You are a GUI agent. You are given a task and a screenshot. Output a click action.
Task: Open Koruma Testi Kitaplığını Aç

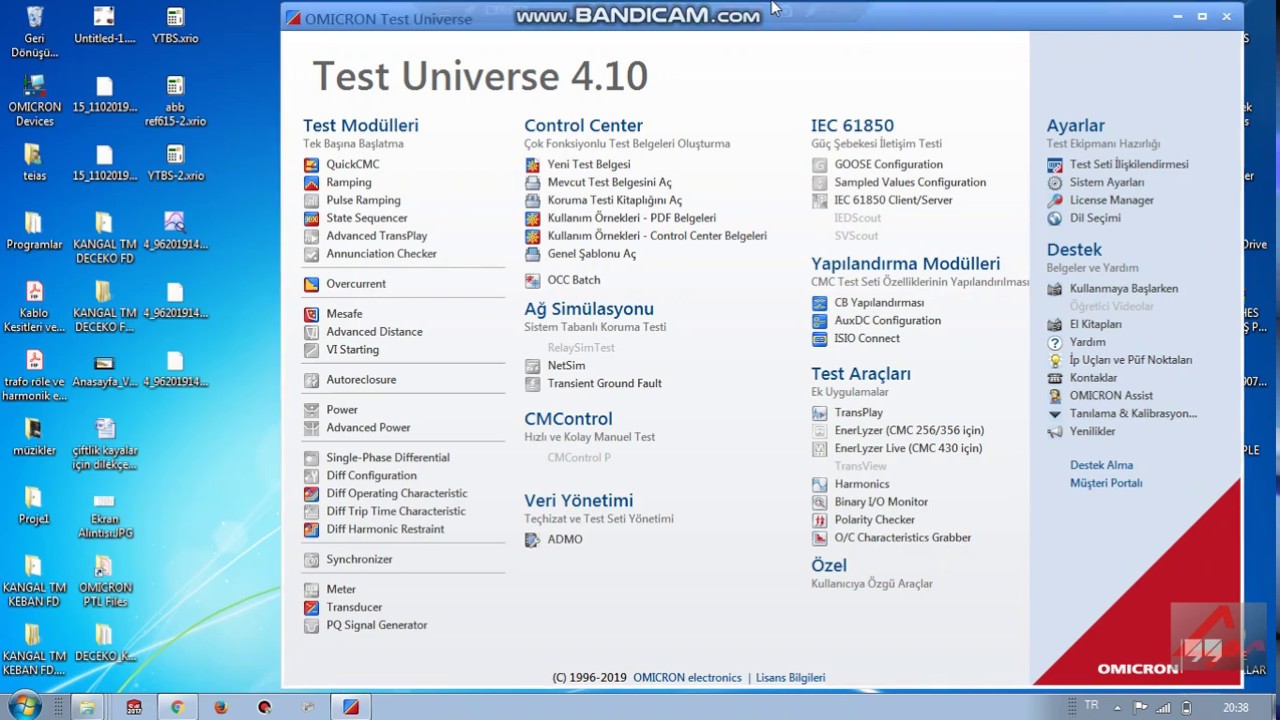pos(614,200)
